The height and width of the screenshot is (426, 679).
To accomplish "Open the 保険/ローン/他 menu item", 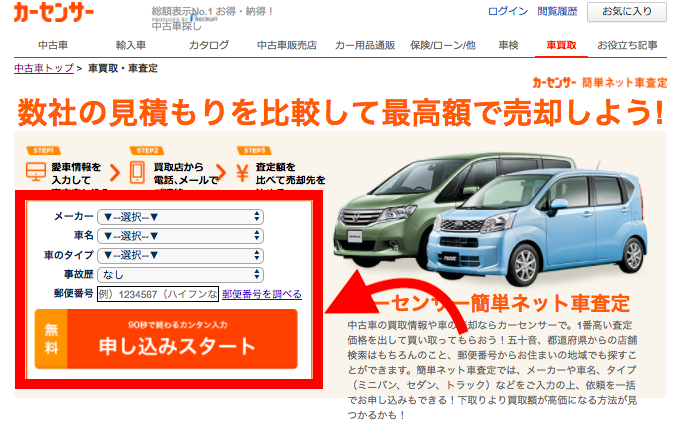I will coord(443,45).
